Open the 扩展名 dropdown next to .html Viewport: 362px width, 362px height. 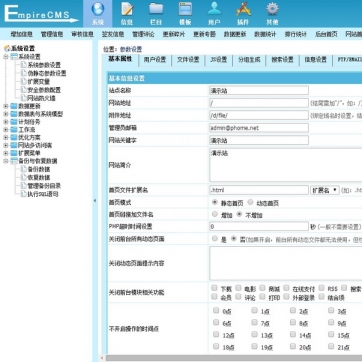(325, 190)
